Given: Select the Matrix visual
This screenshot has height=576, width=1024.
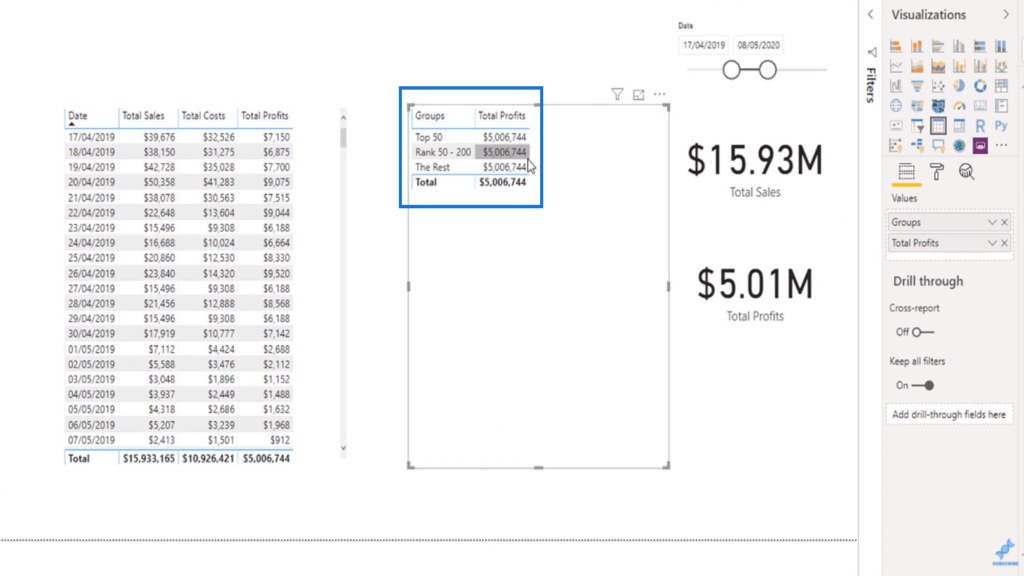Looking at the screenshot, I should [959, 125].
